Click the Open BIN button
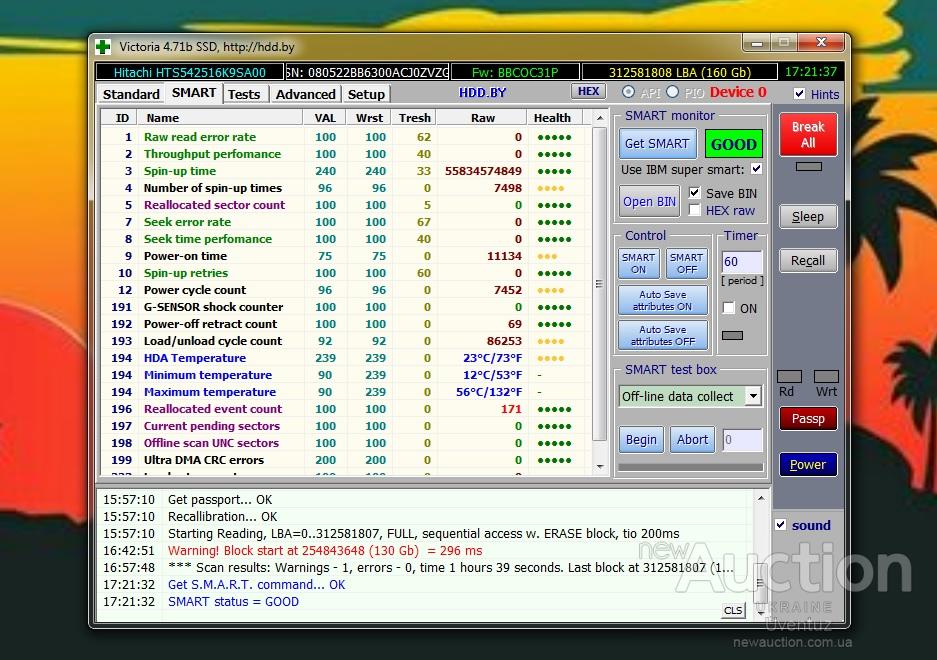The height and width of the screenshot is (660, 937). click(649, 201)
